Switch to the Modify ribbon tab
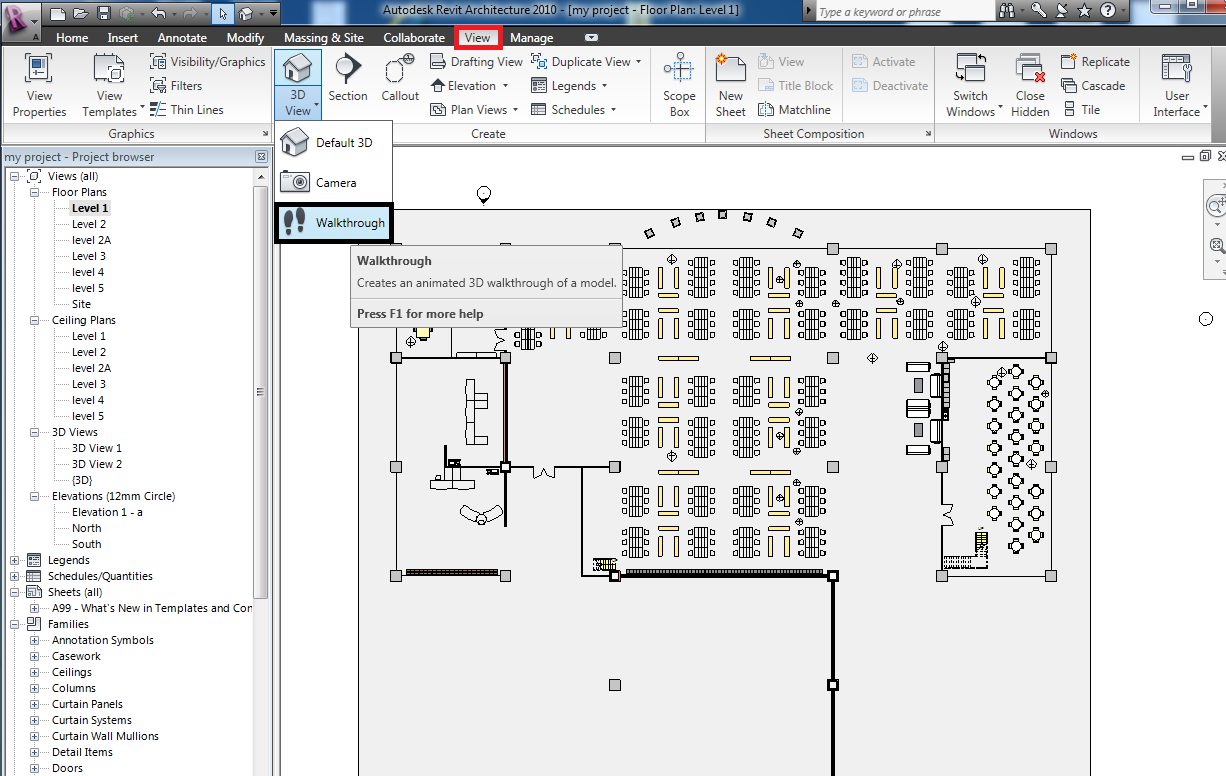Viewport: 1226px width, 776px height. 245,38
